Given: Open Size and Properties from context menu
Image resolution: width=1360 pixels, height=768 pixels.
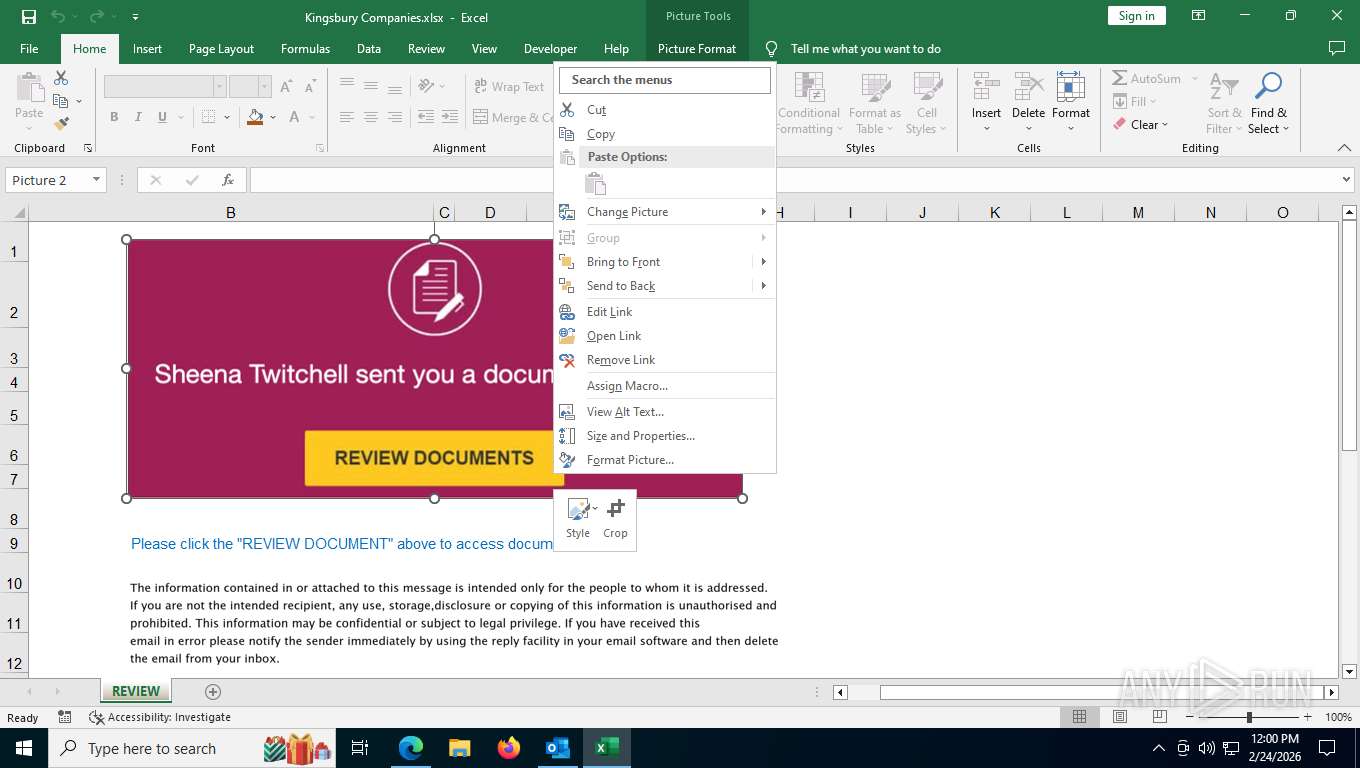Looking at the screenshot, I should click(x=665, y=436).
